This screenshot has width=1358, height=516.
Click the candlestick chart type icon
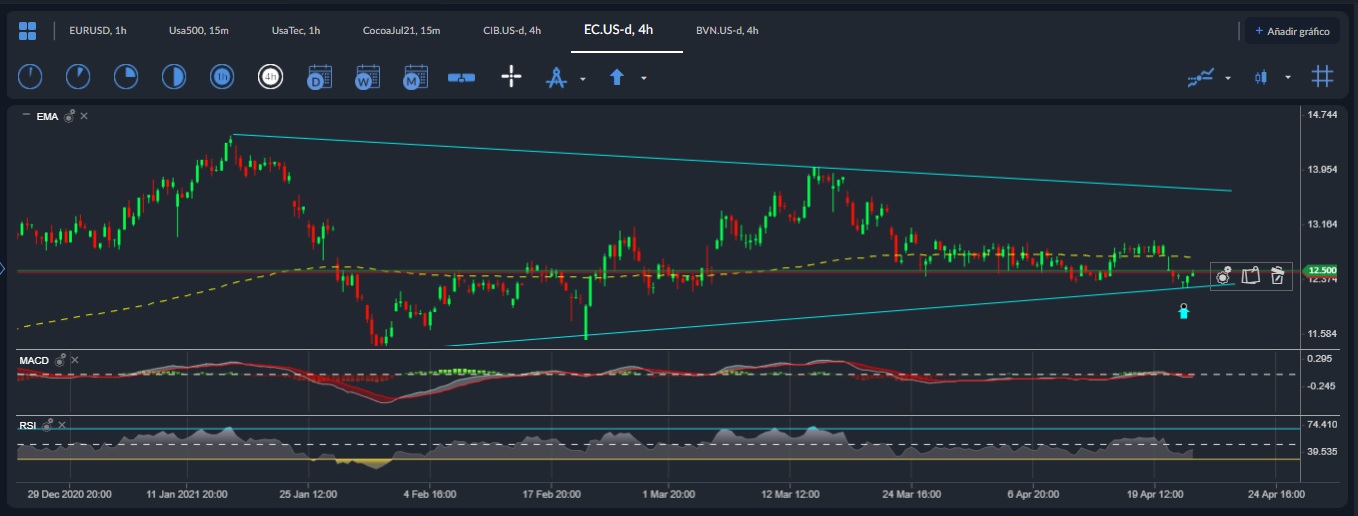[1261, 76]
